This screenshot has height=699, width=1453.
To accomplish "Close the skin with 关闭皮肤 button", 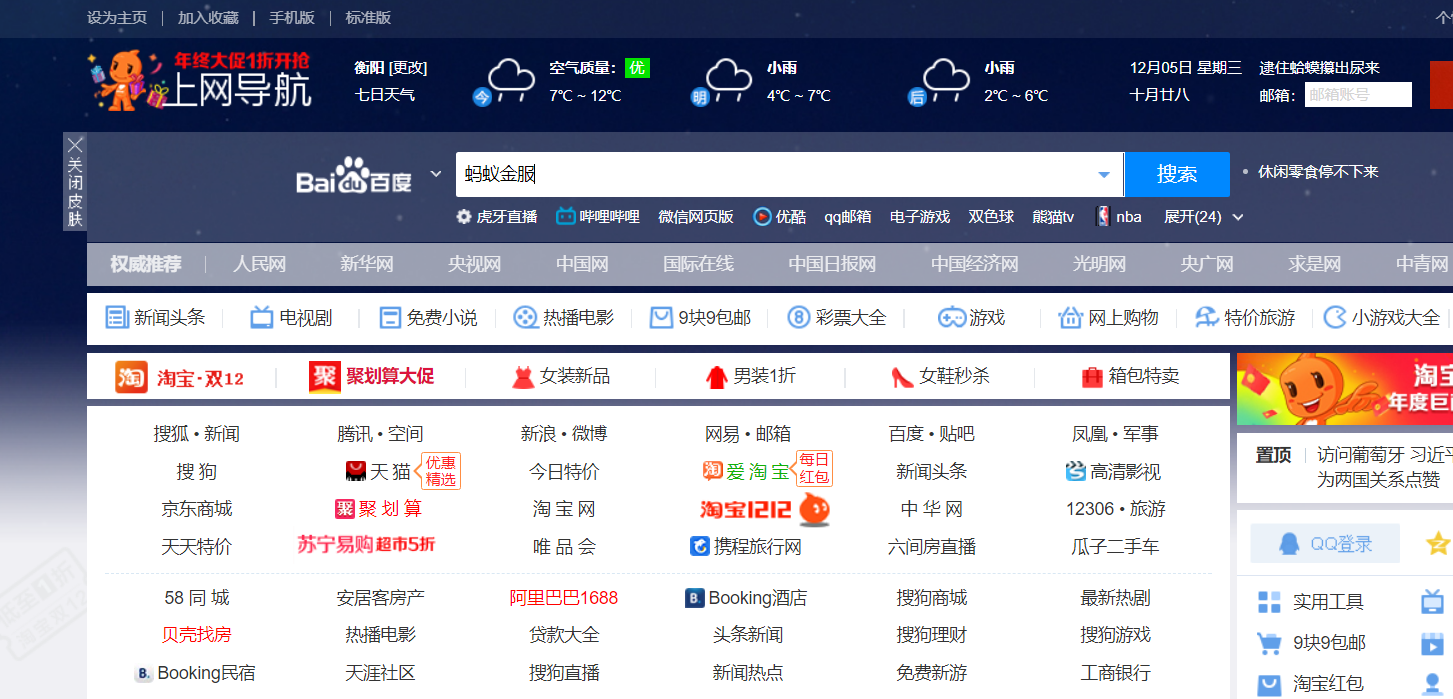I will coord(75,181).
